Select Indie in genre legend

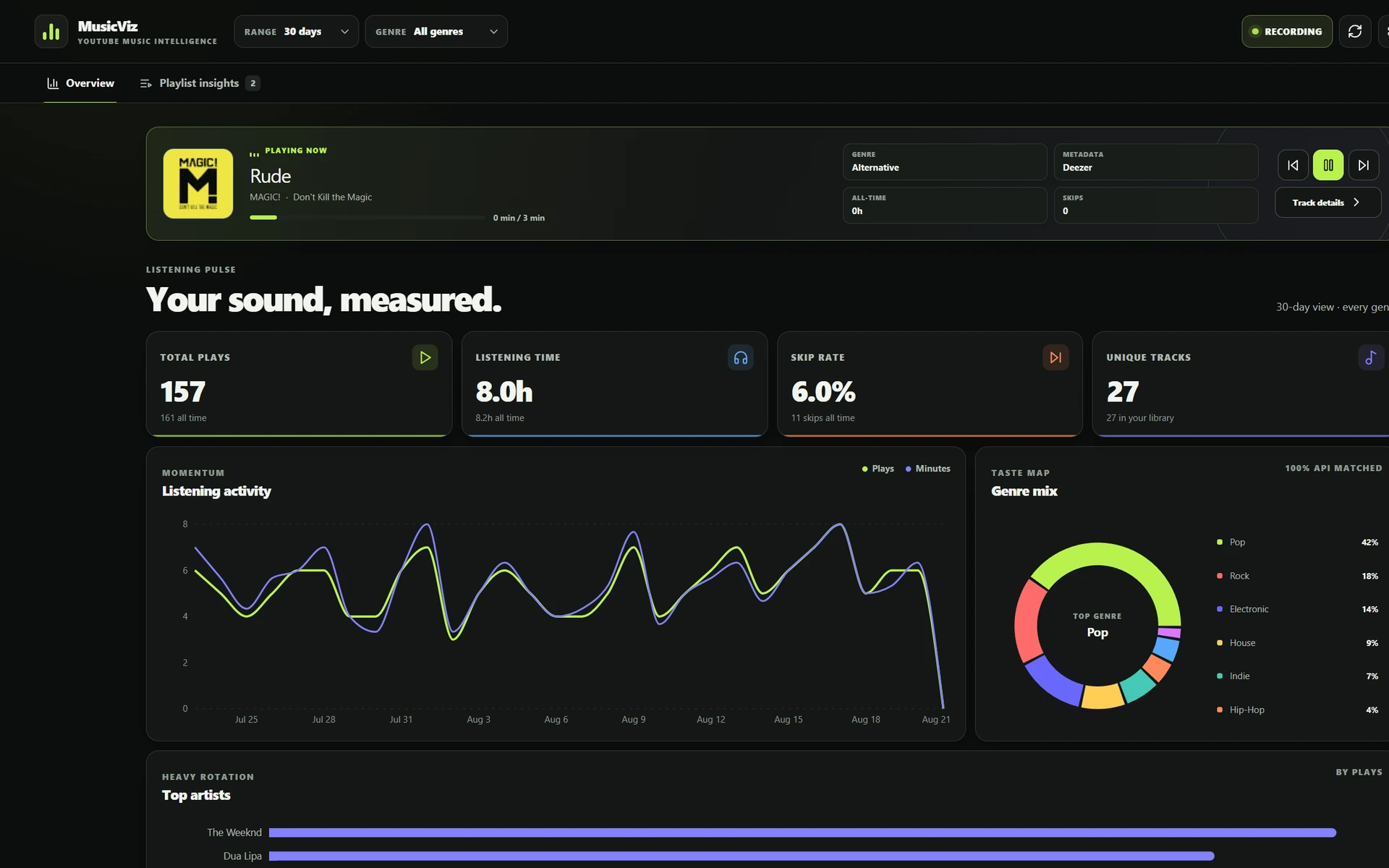(x=1298, y=676)
